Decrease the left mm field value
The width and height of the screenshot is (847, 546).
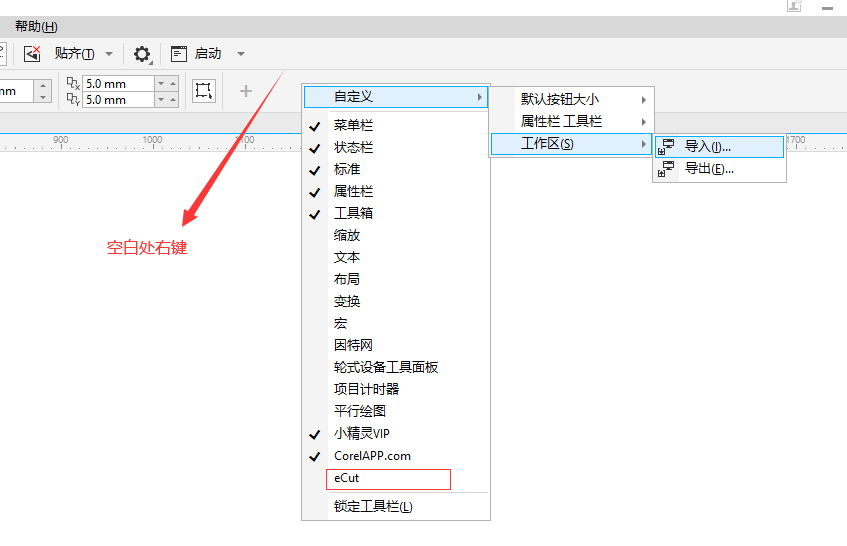(43, 97)
